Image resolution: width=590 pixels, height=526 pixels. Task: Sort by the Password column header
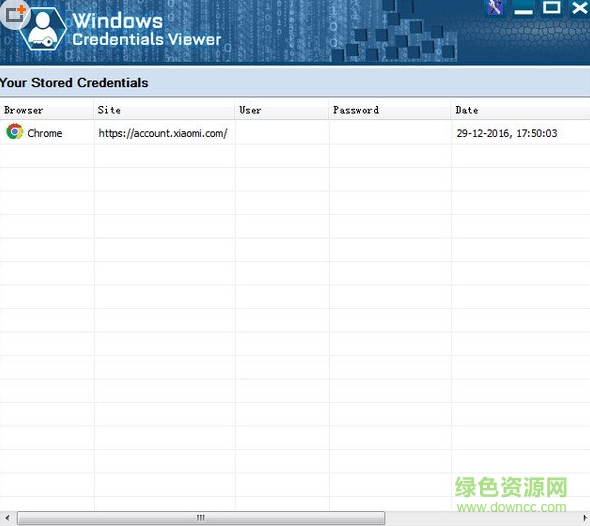coord(389,110)
